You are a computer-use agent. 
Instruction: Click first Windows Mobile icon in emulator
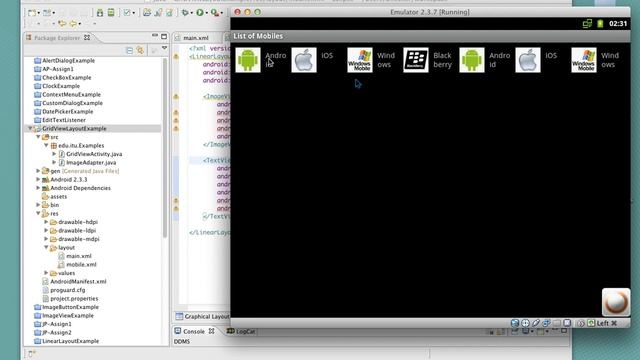[360, 60]
